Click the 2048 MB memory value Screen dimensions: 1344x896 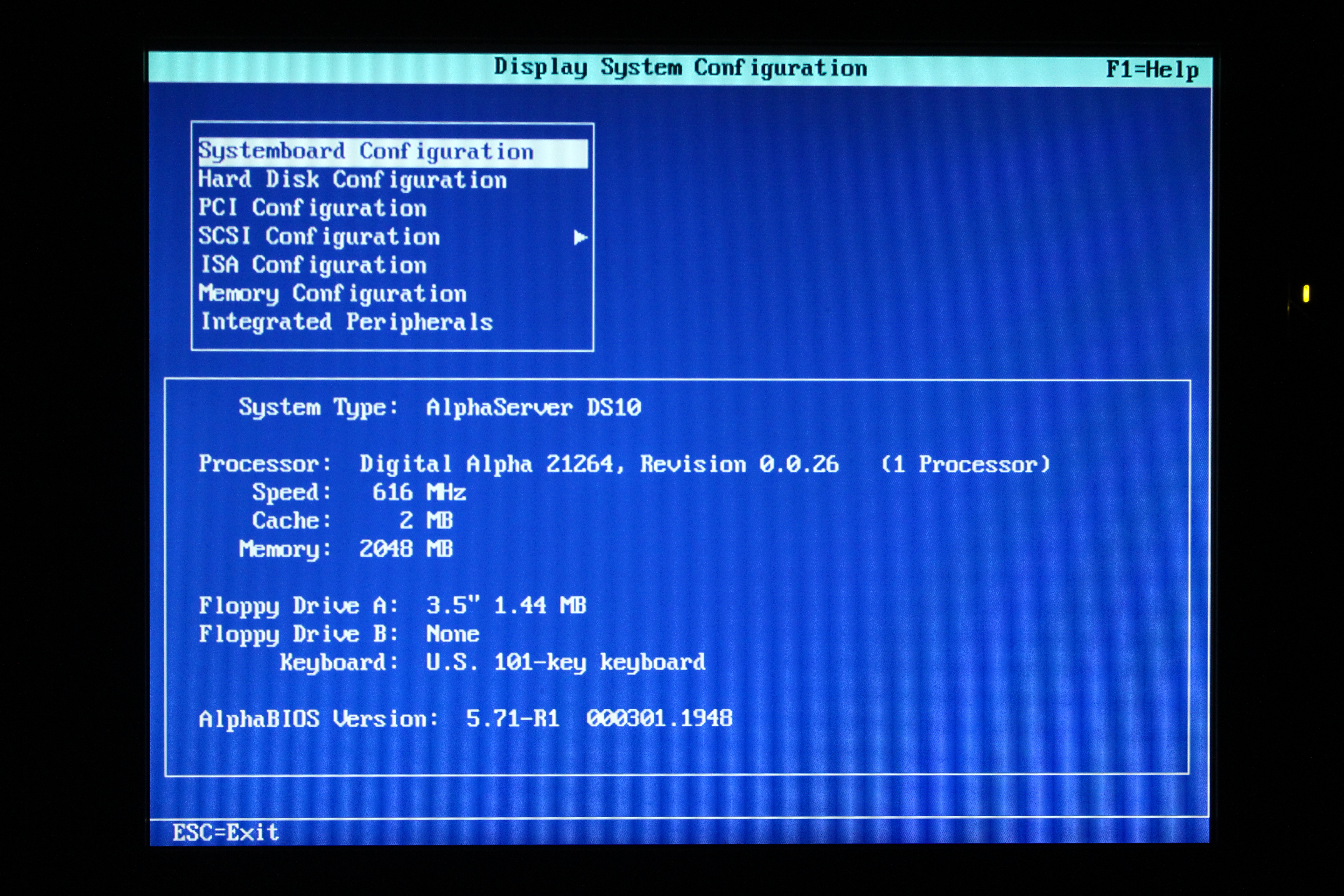[406, 549]
